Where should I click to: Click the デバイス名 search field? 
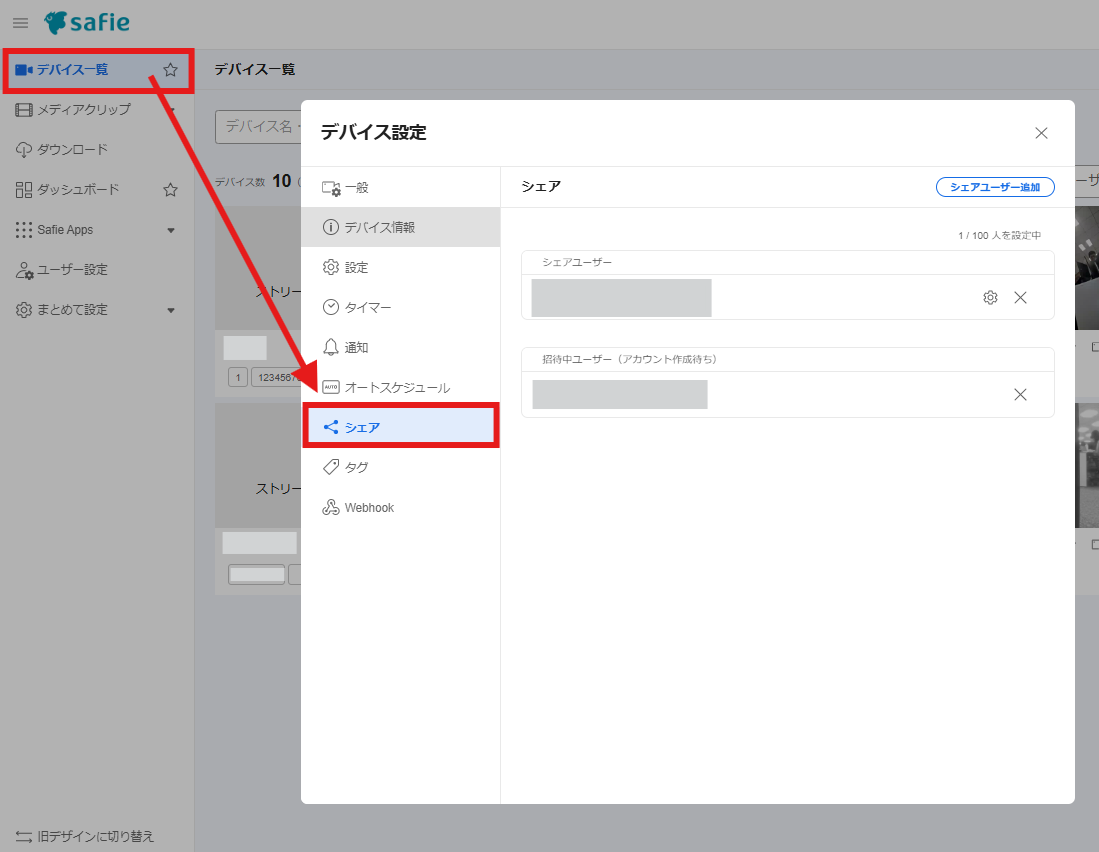point(258,127)
